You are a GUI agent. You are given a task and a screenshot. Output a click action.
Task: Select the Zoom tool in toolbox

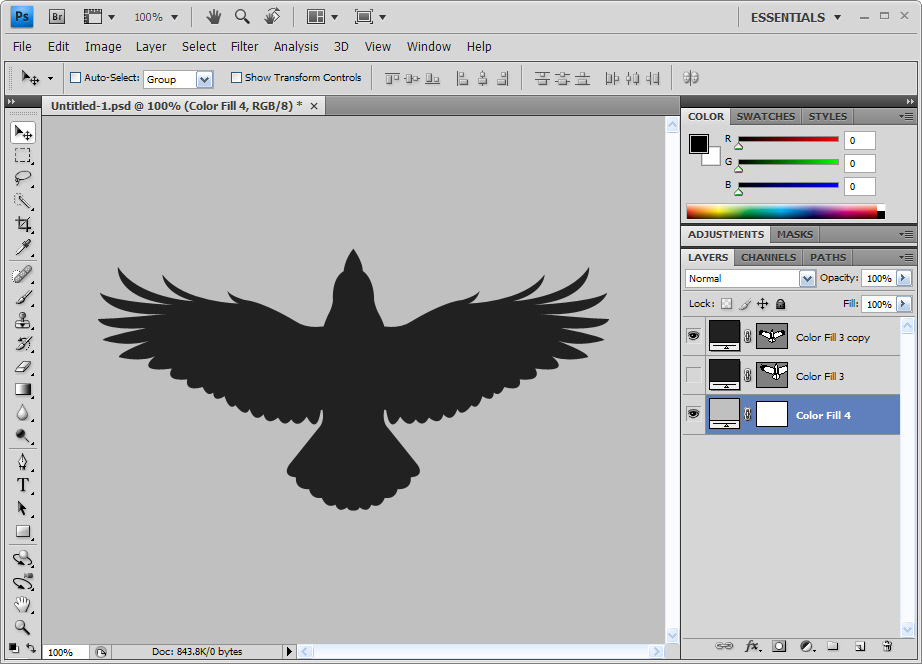pos(23,627)
